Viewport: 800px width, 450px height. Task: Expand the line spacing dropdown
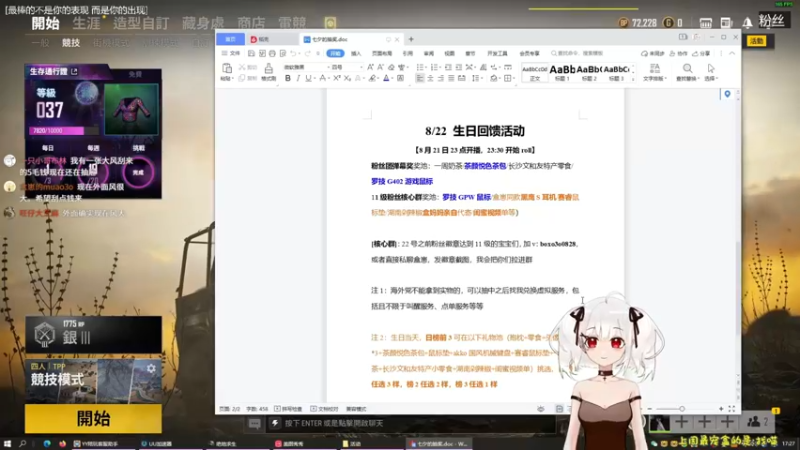click(x=481, y=79)
